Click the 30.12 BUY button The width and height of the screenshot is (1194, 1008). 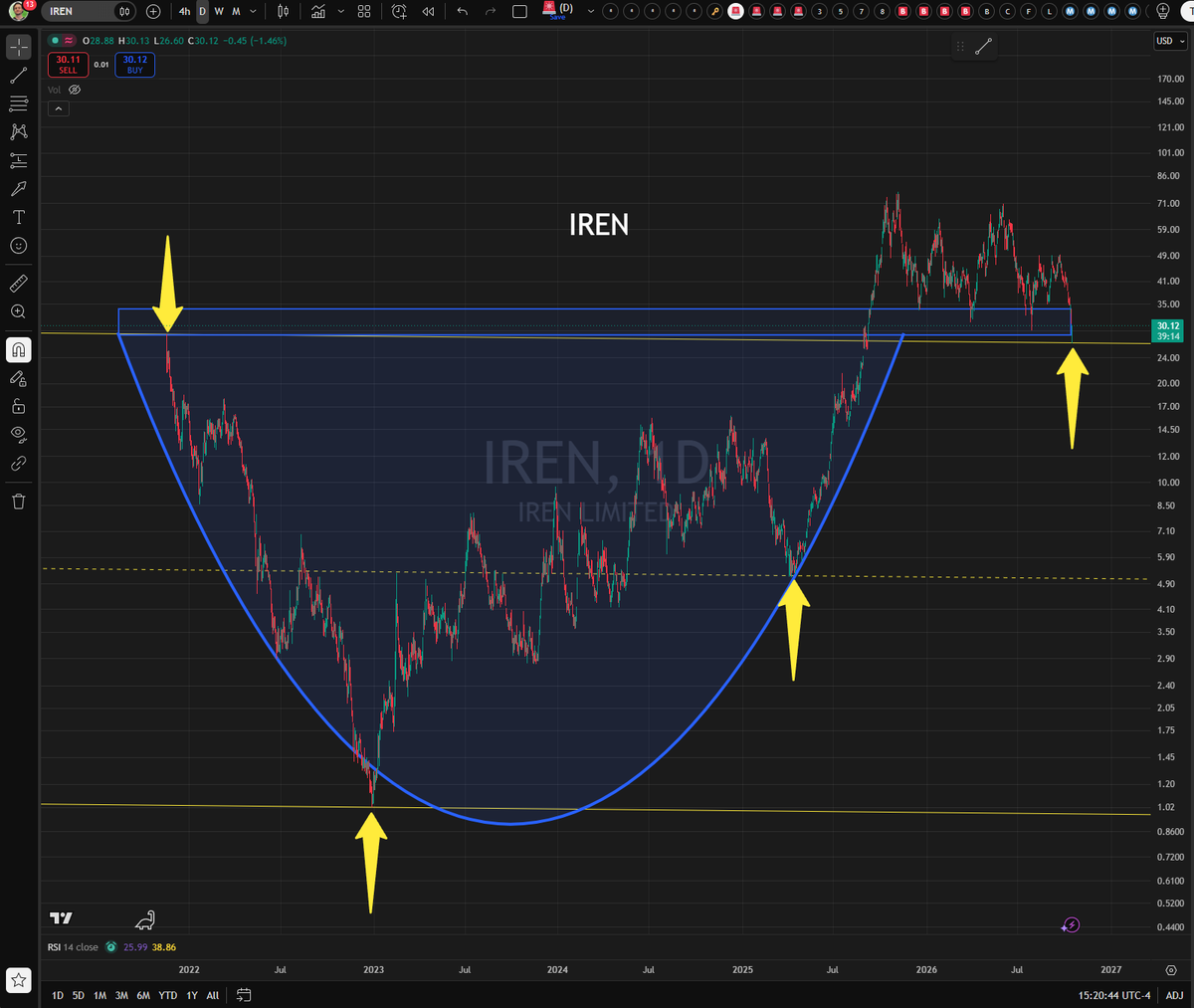[135, 65]
